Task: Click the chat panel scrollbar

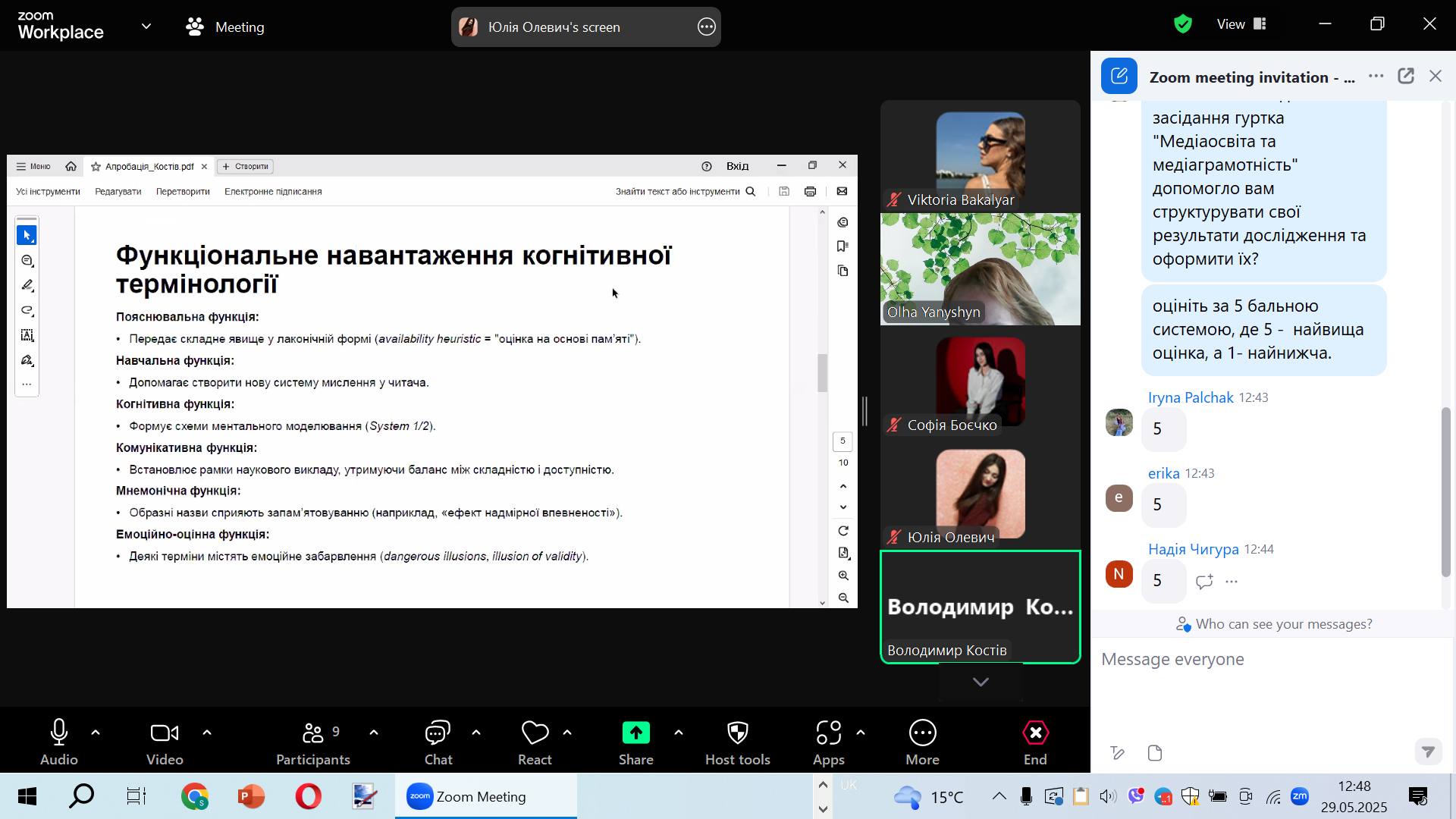Action: (1445, 491)
